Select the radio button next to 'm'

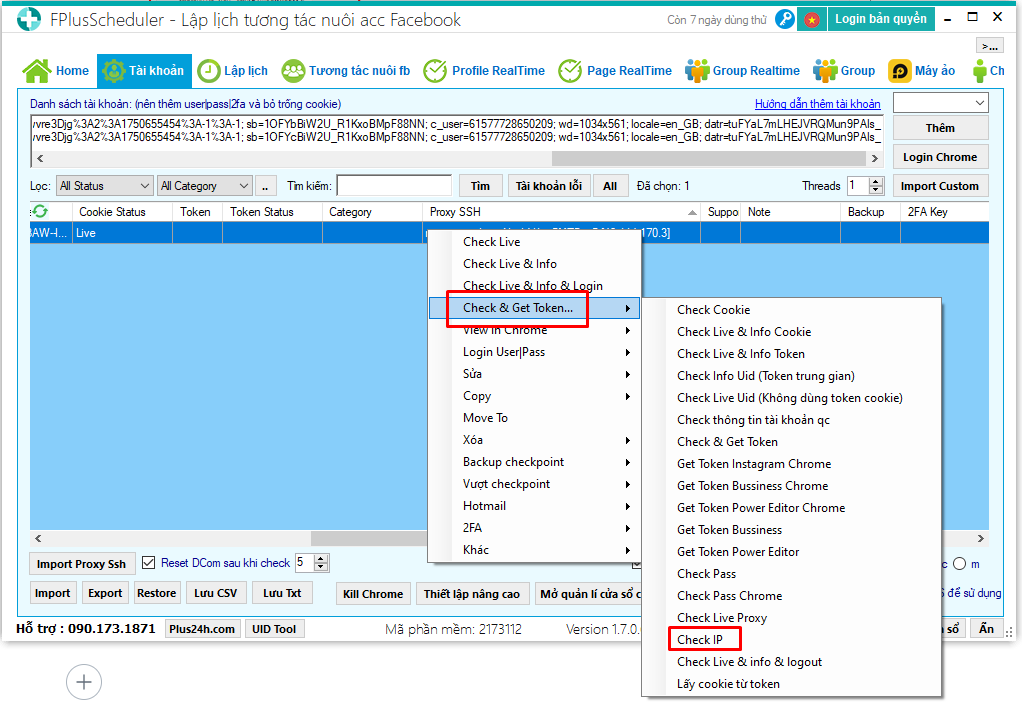(x=959, y=564)
